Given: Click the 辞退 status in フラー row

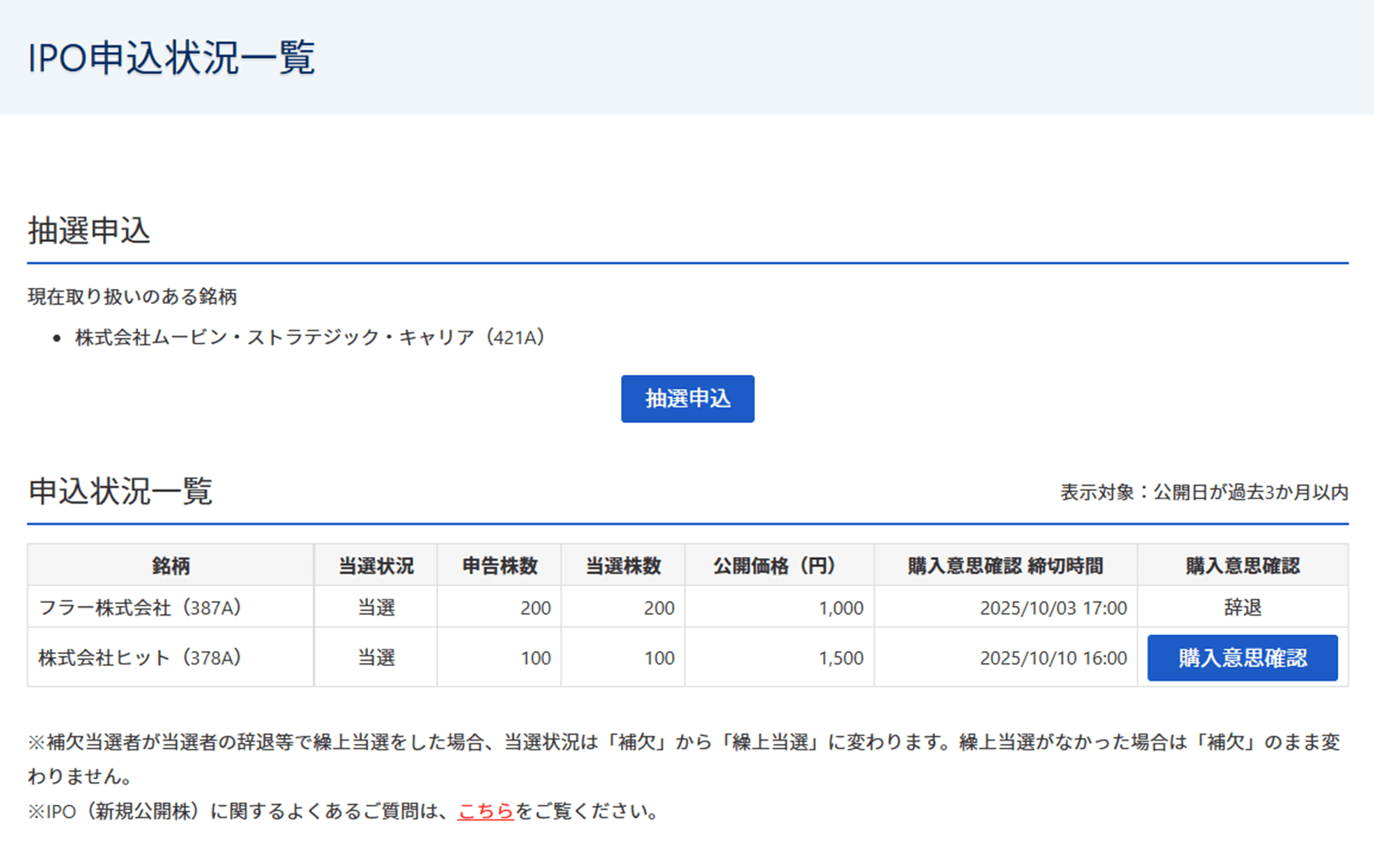Looking at the screenshot, I should [1242, 607].
